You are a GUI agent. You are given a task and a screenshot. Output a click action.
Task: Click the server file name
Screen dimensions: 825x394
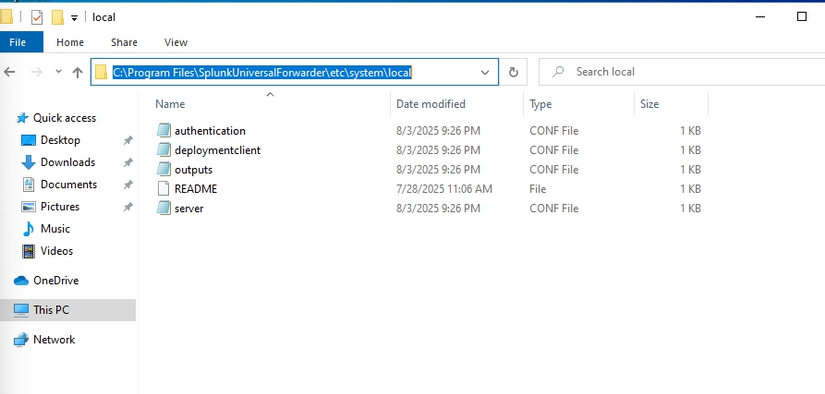pos(189,208)
